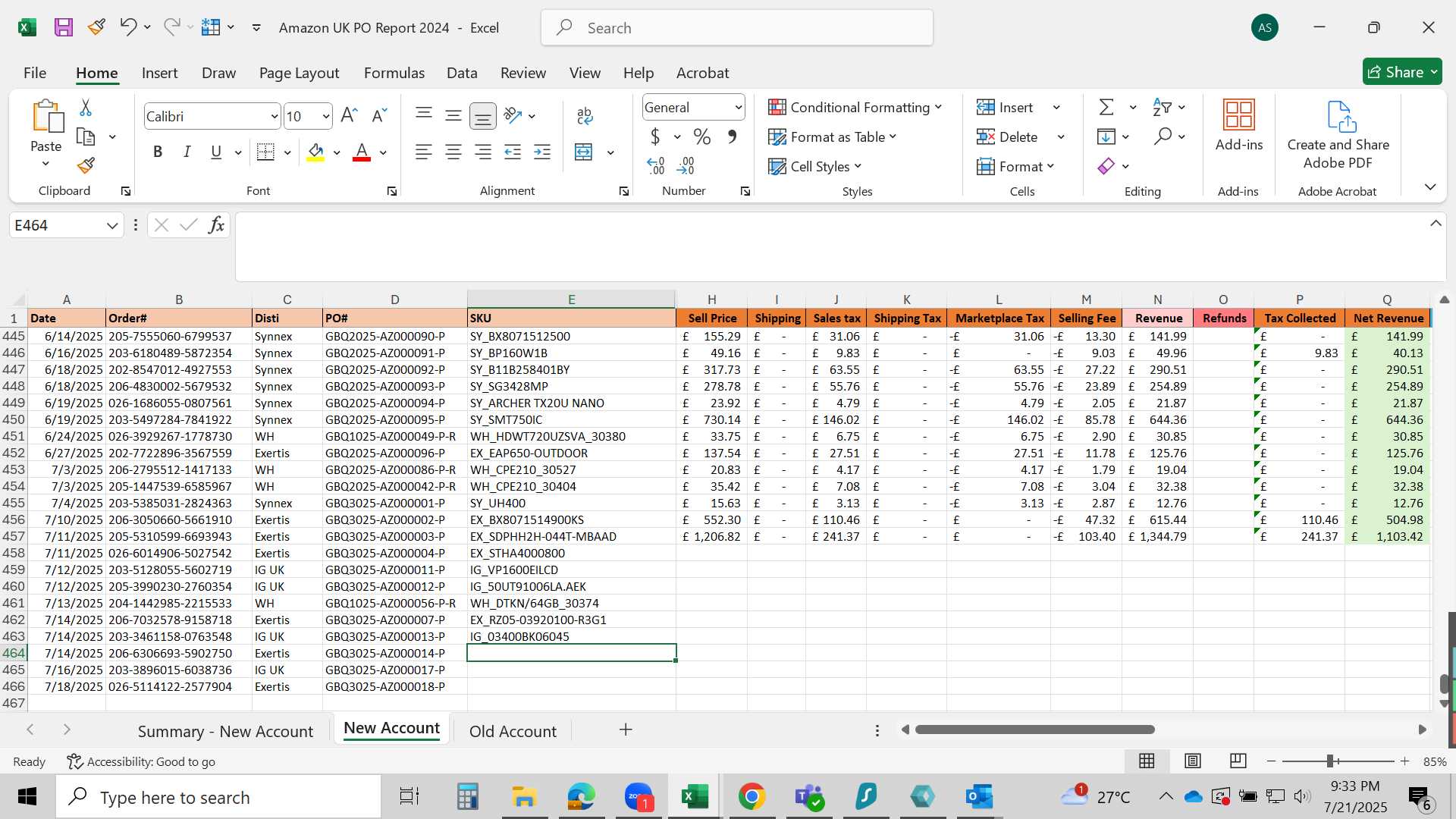Click the AutoSum sigma icon

pyautogui.click(x=1106, y=107)
